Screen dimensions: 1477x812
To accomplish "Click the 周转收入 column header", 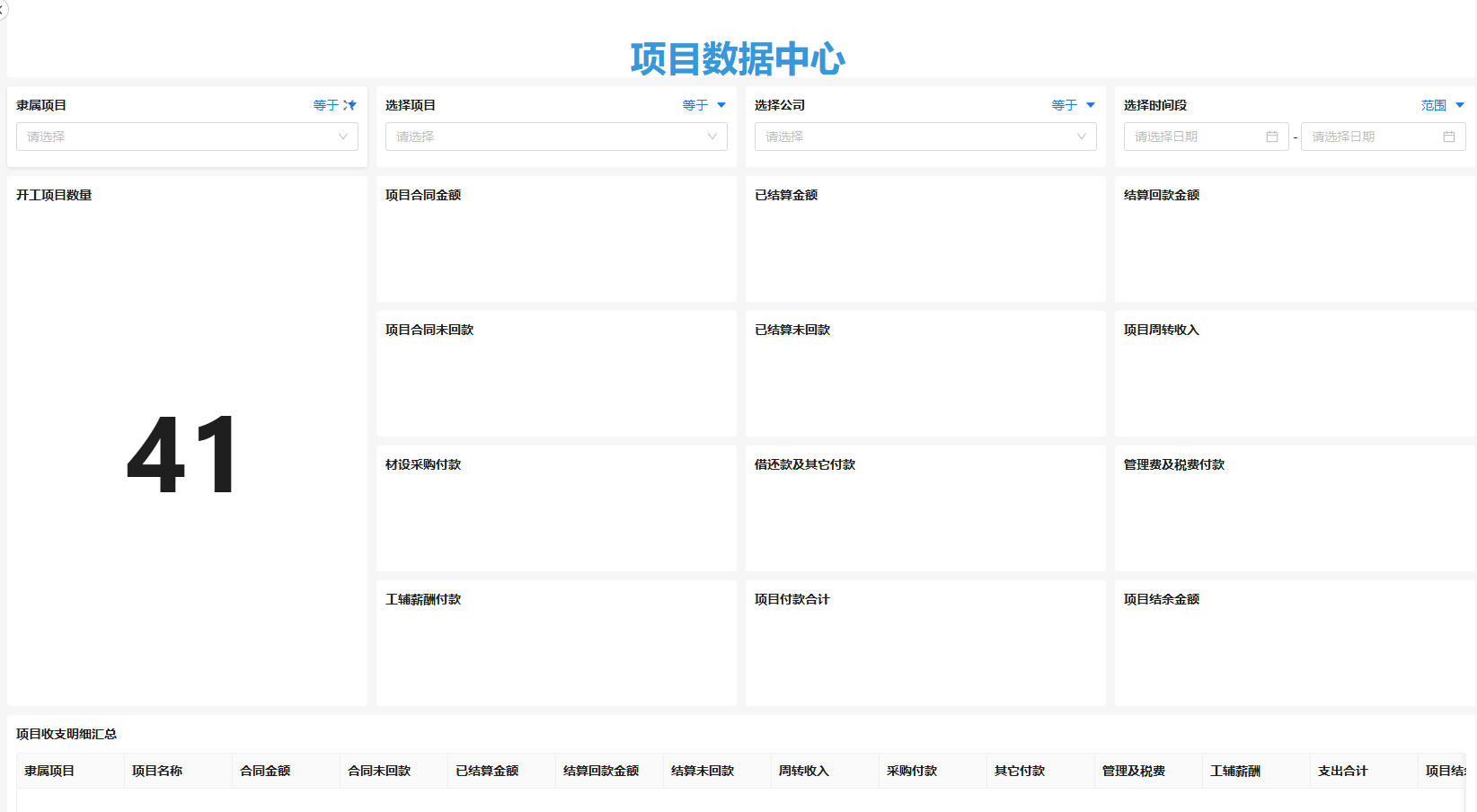I will 804,771.
